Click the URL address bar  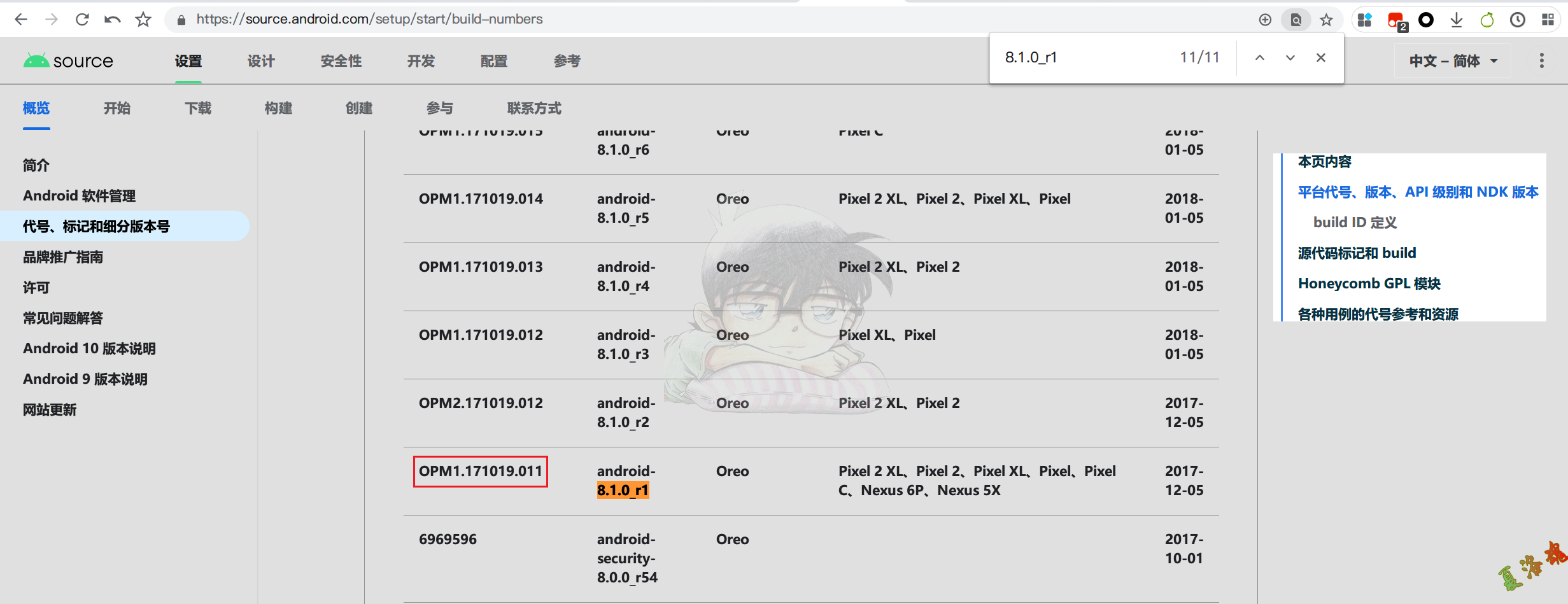point(700,20)
